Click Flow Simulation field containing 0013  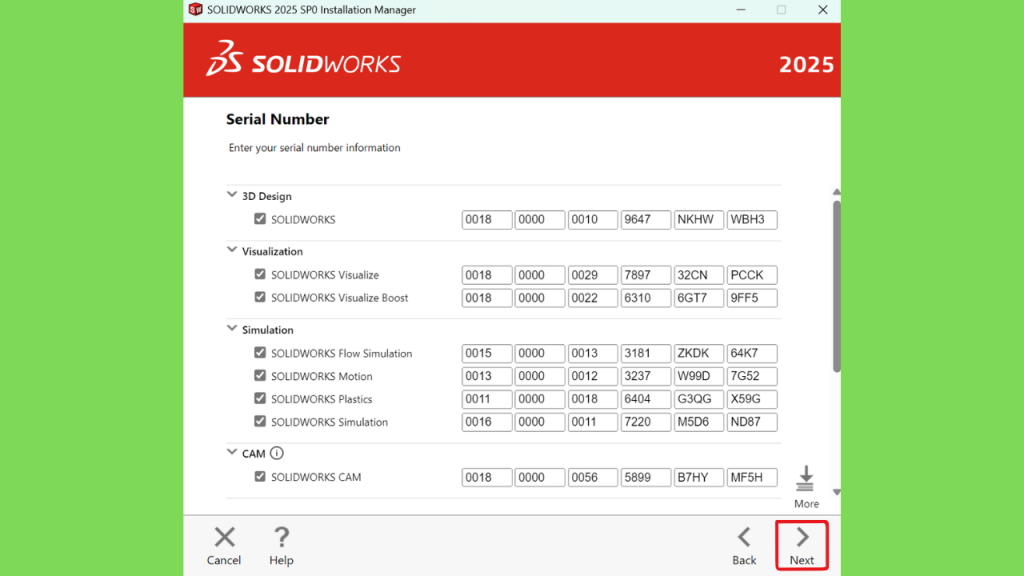click(593, 353)
